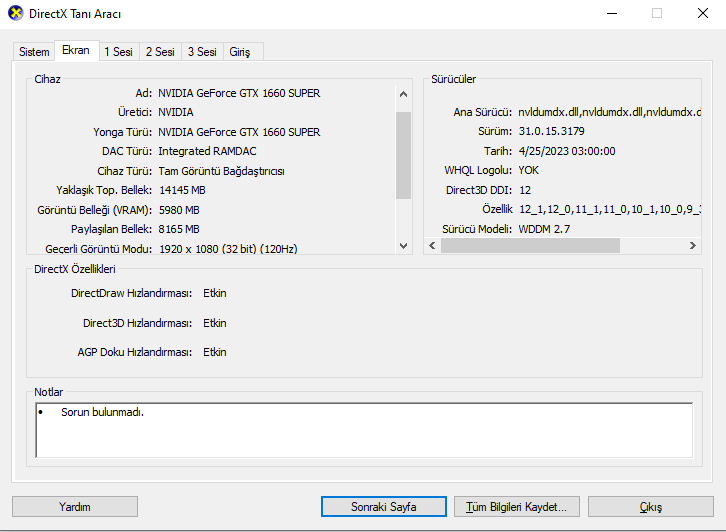Click the Cihaz list scroll up arrow
This screenshot has height=532, width=726.
403,94
